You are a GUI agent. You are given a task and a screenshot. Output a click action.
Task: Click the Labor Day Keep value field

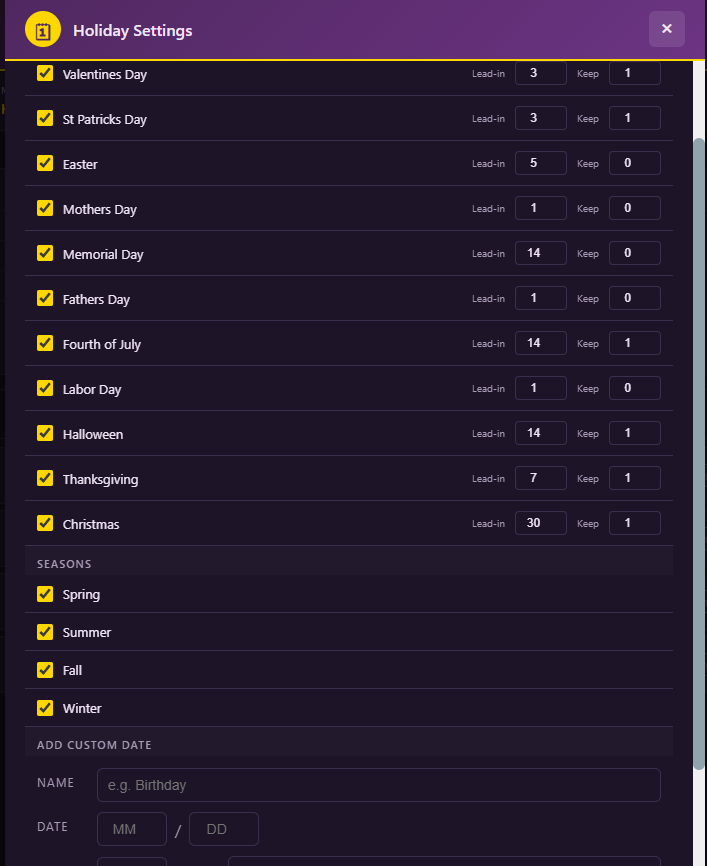click(635, 388)
